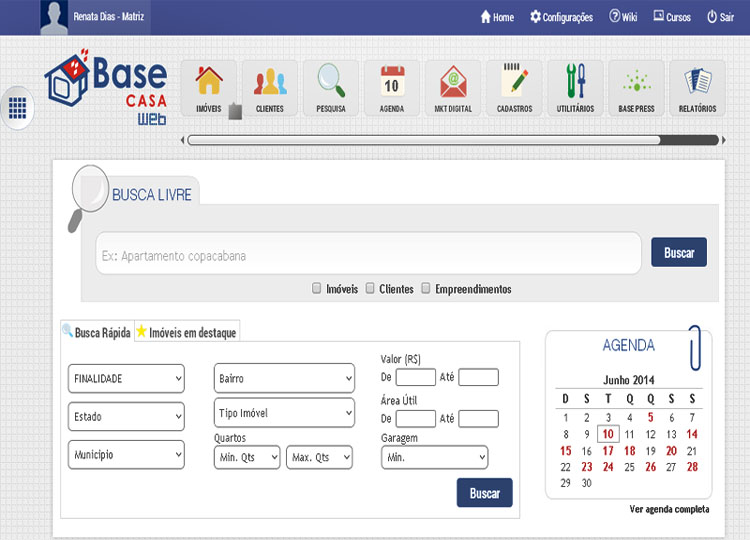Select day 15 in the calendar
This screenshot has width=750, height=540.
[566, 451]
